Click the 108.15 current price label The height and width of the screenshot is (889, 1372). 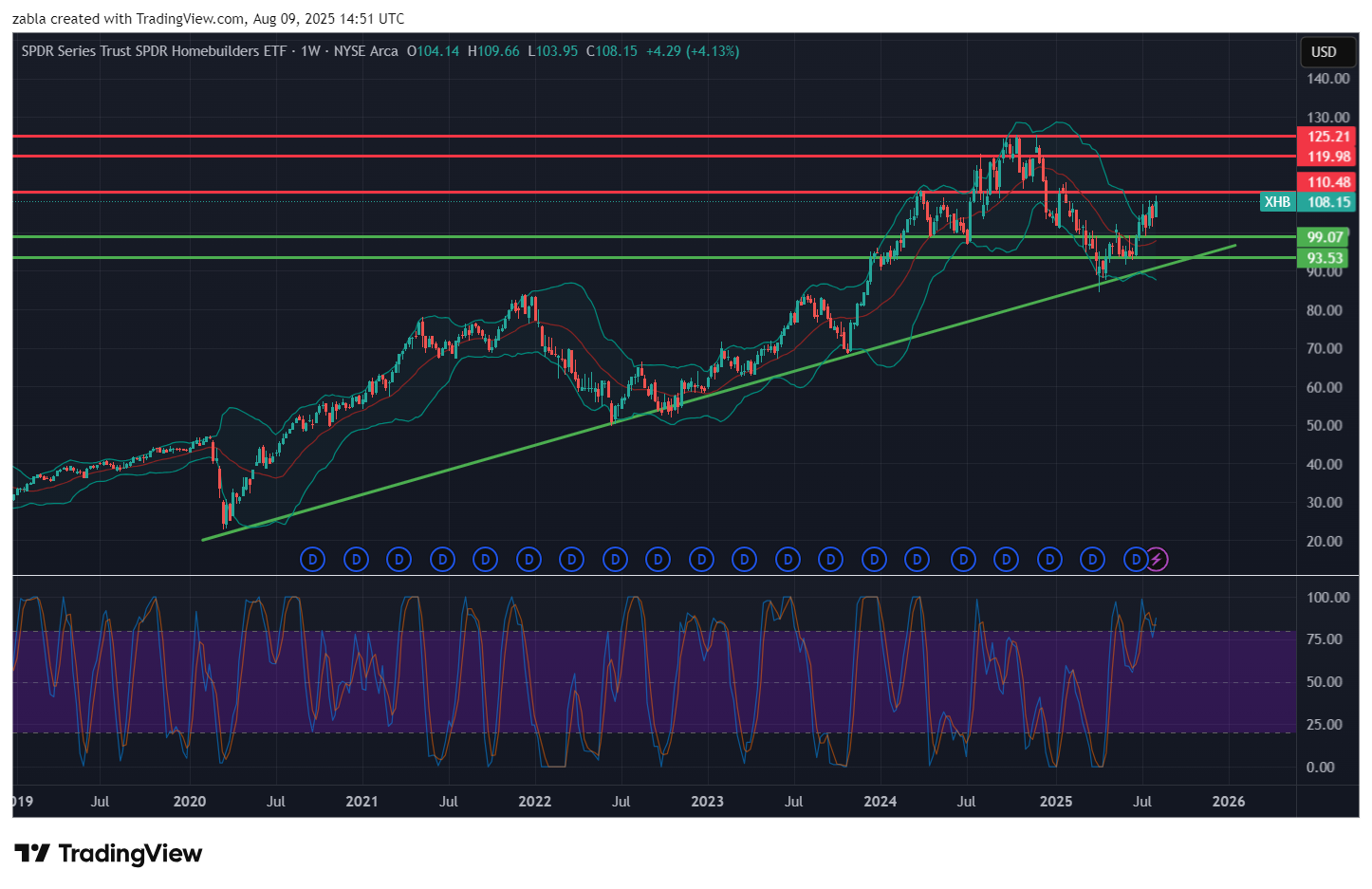[1327, 202]
